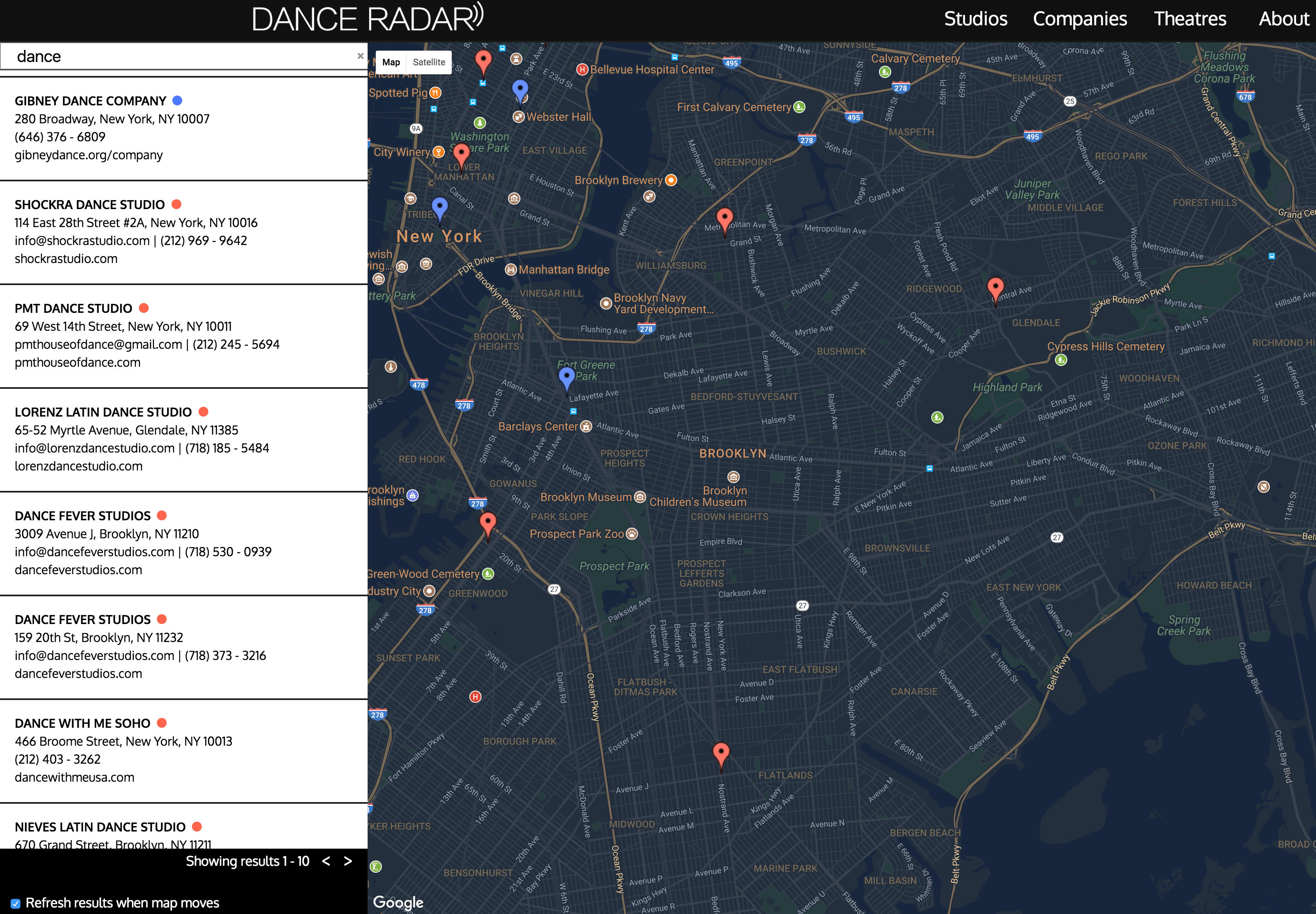This screenshot has width=1316, height=914.
Task: Open the Theatres navigation item
Action: click(x=1190, y=19)
